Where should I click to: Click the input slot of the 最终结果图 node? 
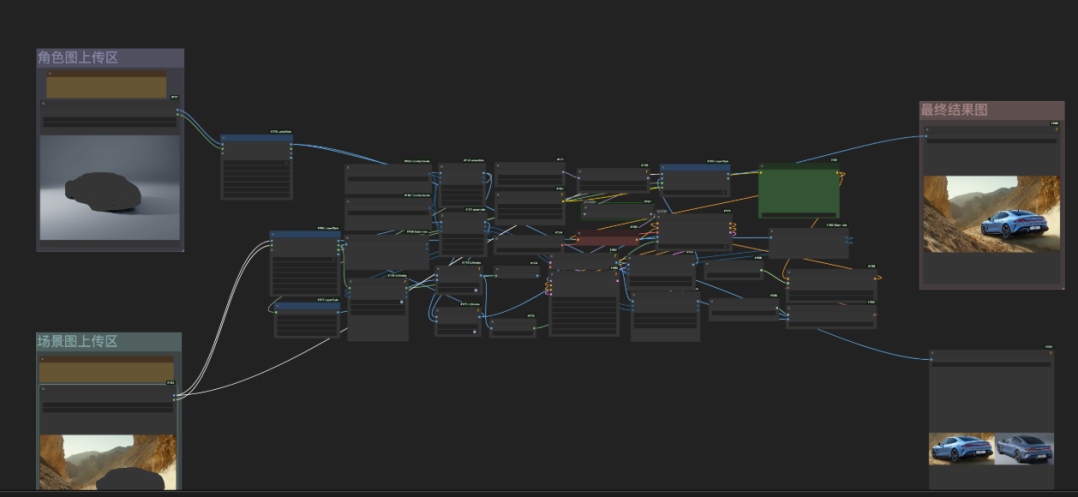pyautogui.click(x=926, y=138)
